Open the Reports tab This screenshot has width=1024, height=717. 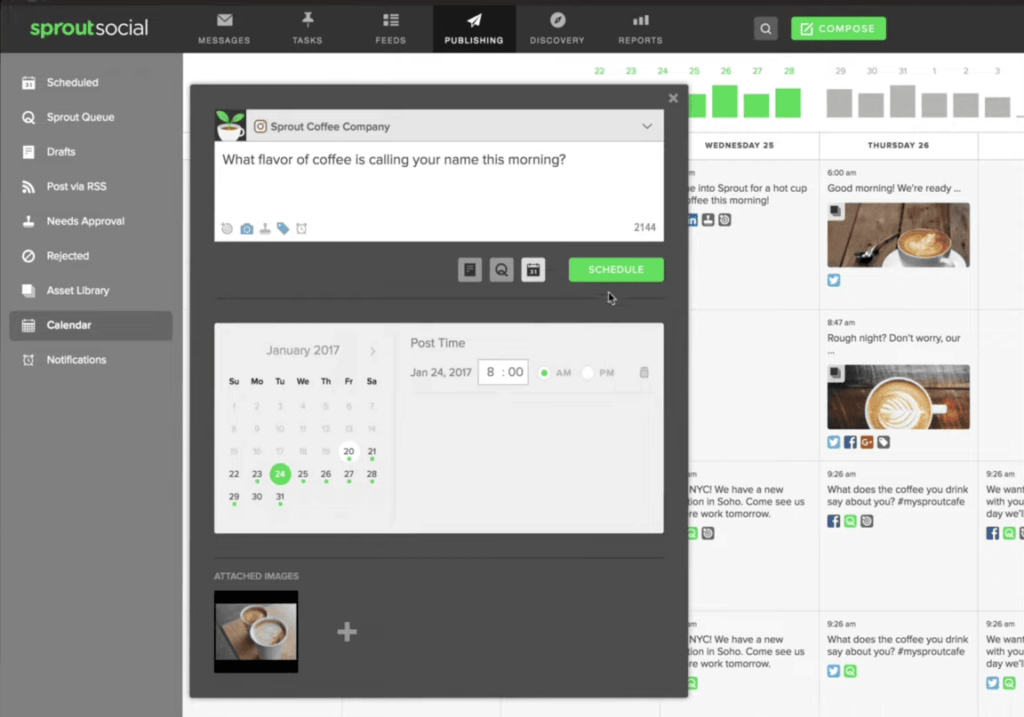pos(640,29)
